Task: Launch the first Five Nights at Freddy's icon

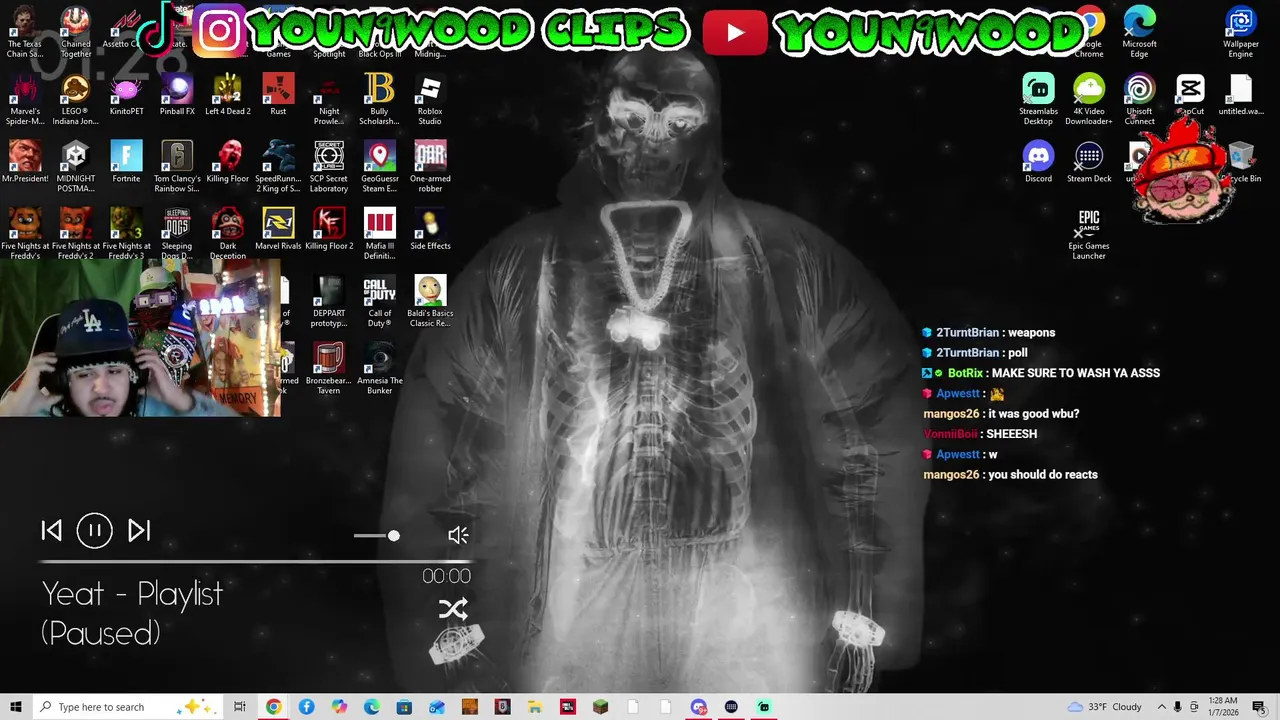Action: pyautogui.click(x=25, y=234)
